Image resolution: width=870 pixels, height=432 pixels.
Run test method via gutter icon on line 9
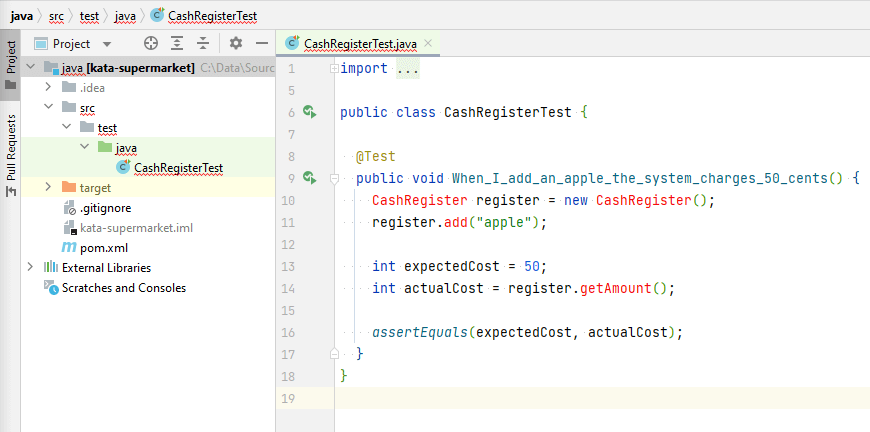tap(309, 178)
